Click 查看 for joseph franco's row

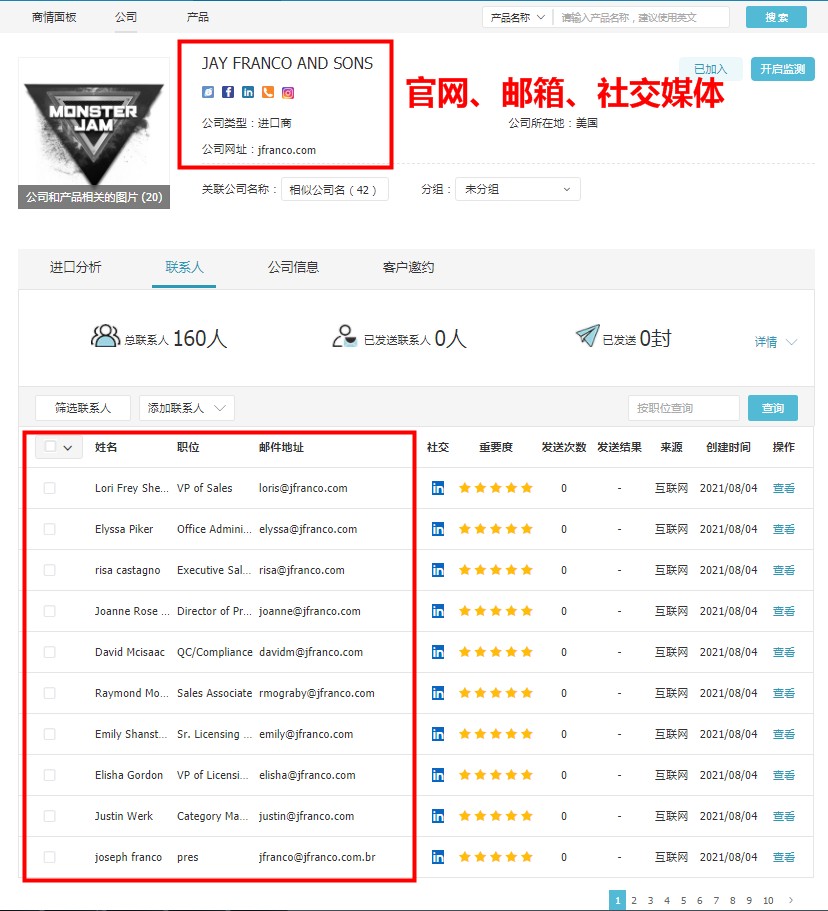click(784, 856)
